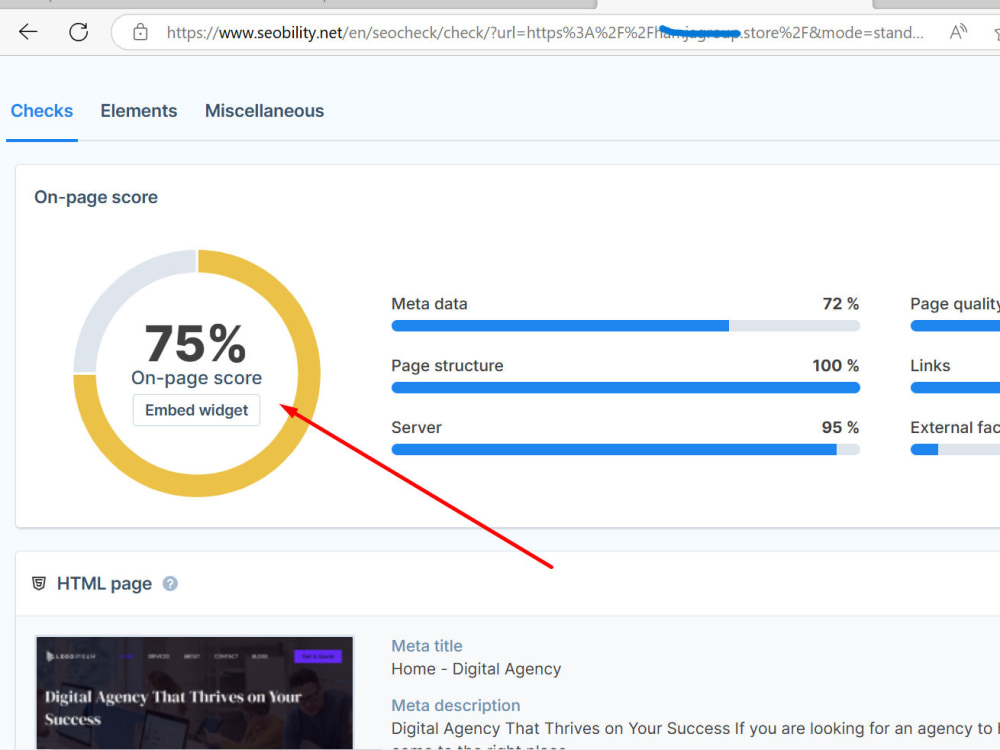The height and width of the screenshot is (750, 1000).
Task: Click the Server progress bar
Action: pyautogui.click(x=626, y=450)
